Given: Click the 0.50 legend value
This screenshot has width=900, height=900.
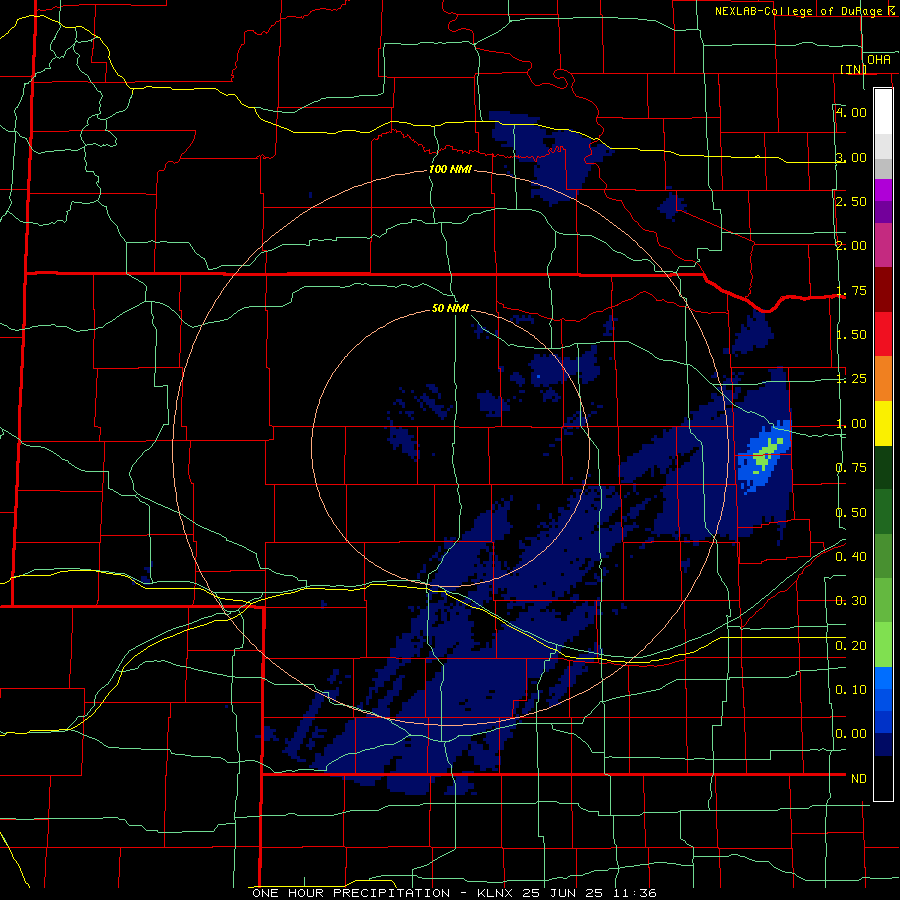Looking at the screenshot, I should pos(851,513).
